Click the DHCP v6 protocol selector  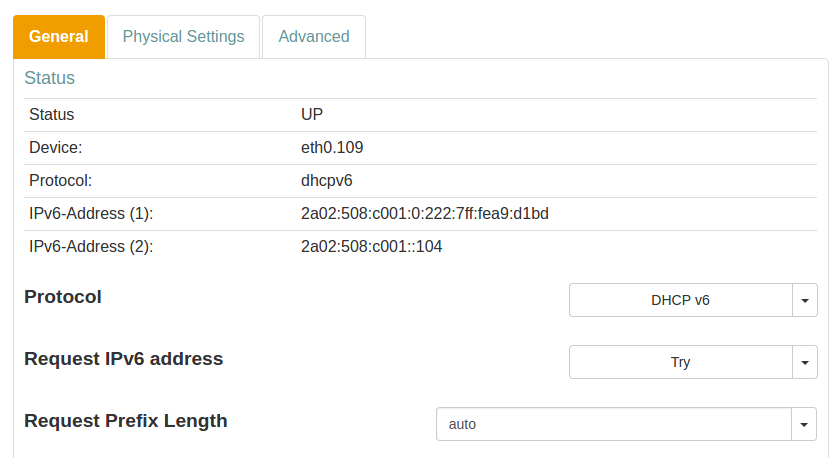click(x=680, y=300)
